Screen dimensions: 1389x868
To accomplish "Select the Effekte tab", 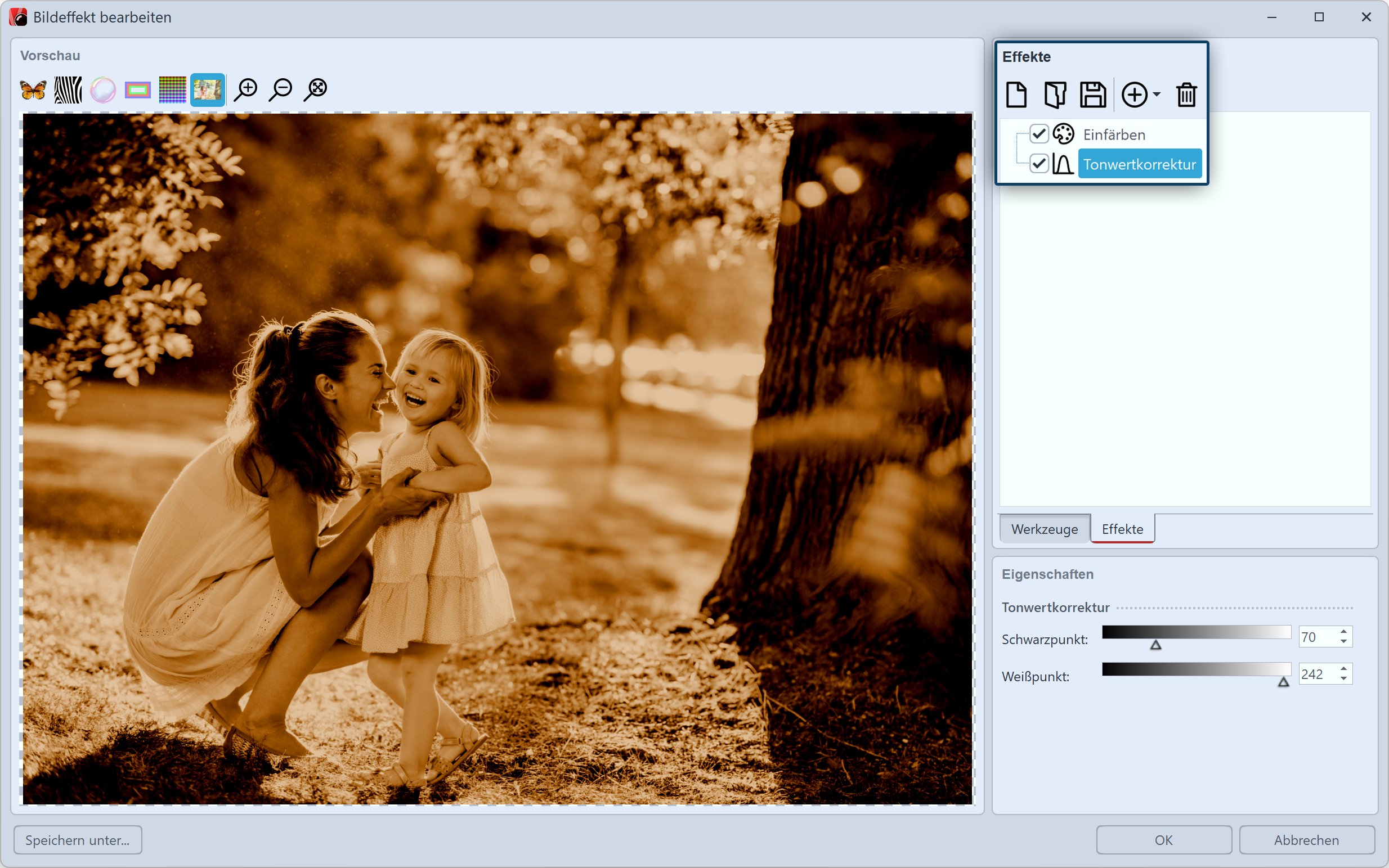I will [1122, 529].
